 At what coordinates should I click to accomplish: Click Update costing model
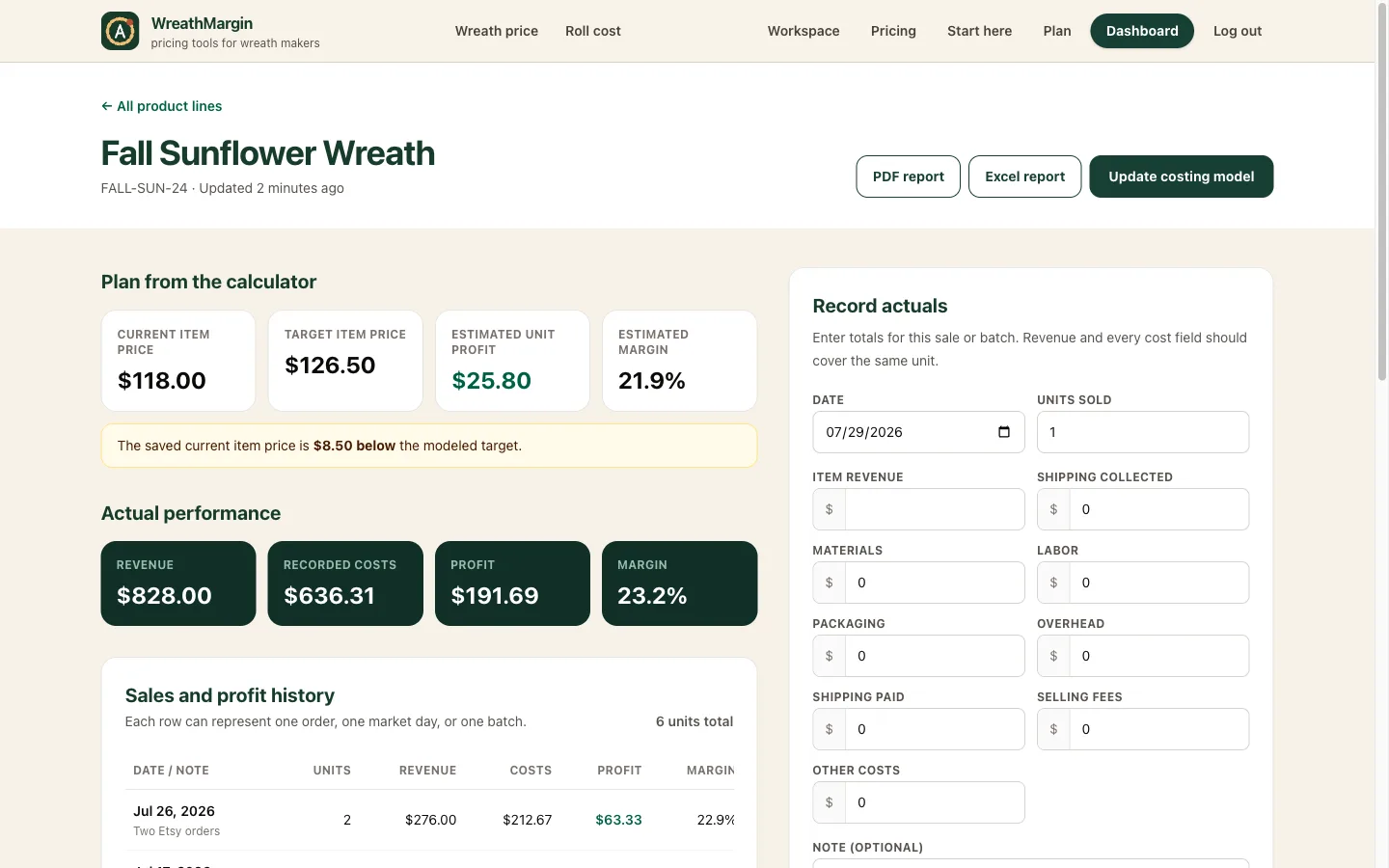pyautogui.click(x=1182, y=176)
